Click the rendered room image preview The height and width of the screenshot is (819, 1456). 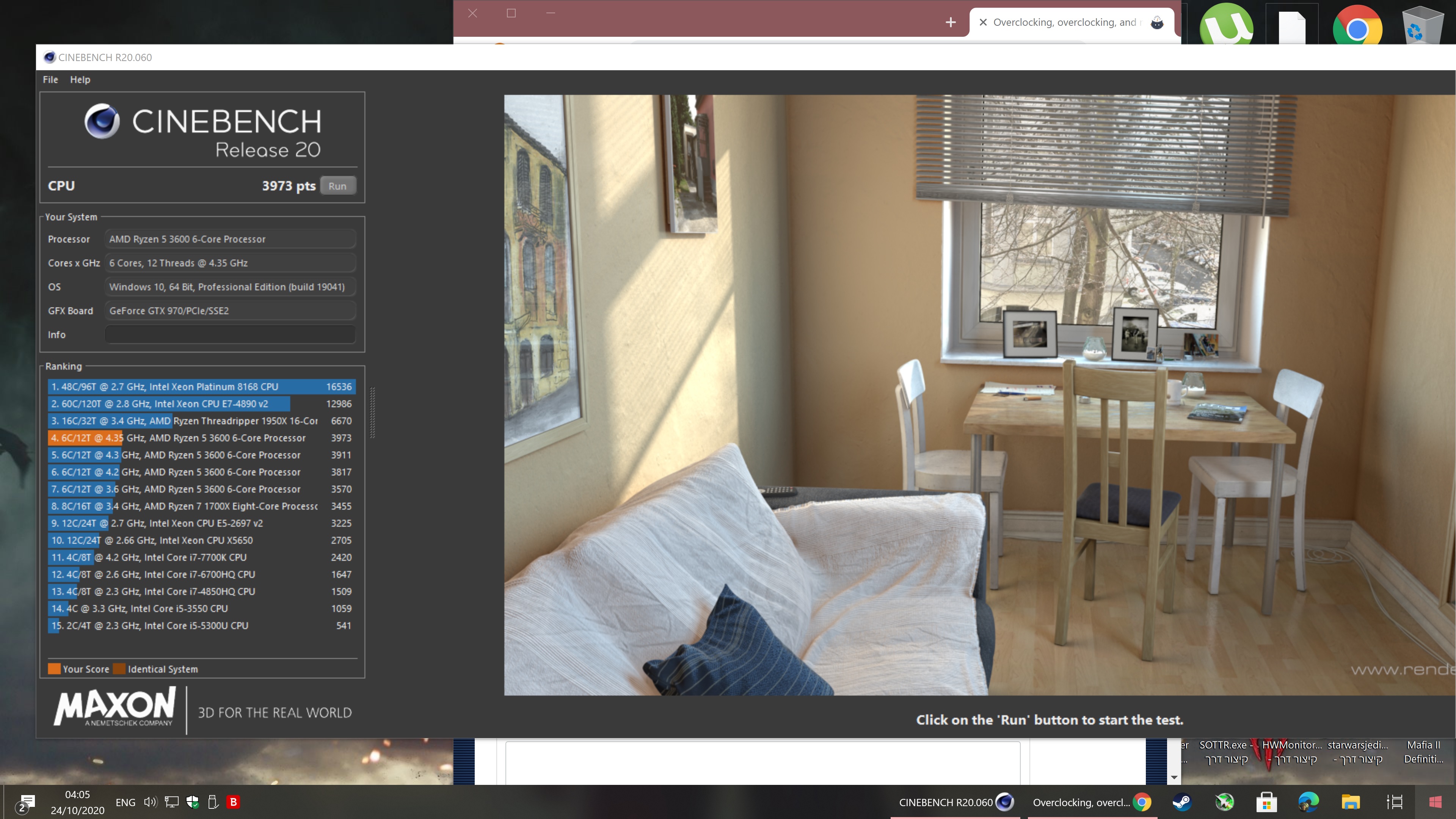coord(979,394)
